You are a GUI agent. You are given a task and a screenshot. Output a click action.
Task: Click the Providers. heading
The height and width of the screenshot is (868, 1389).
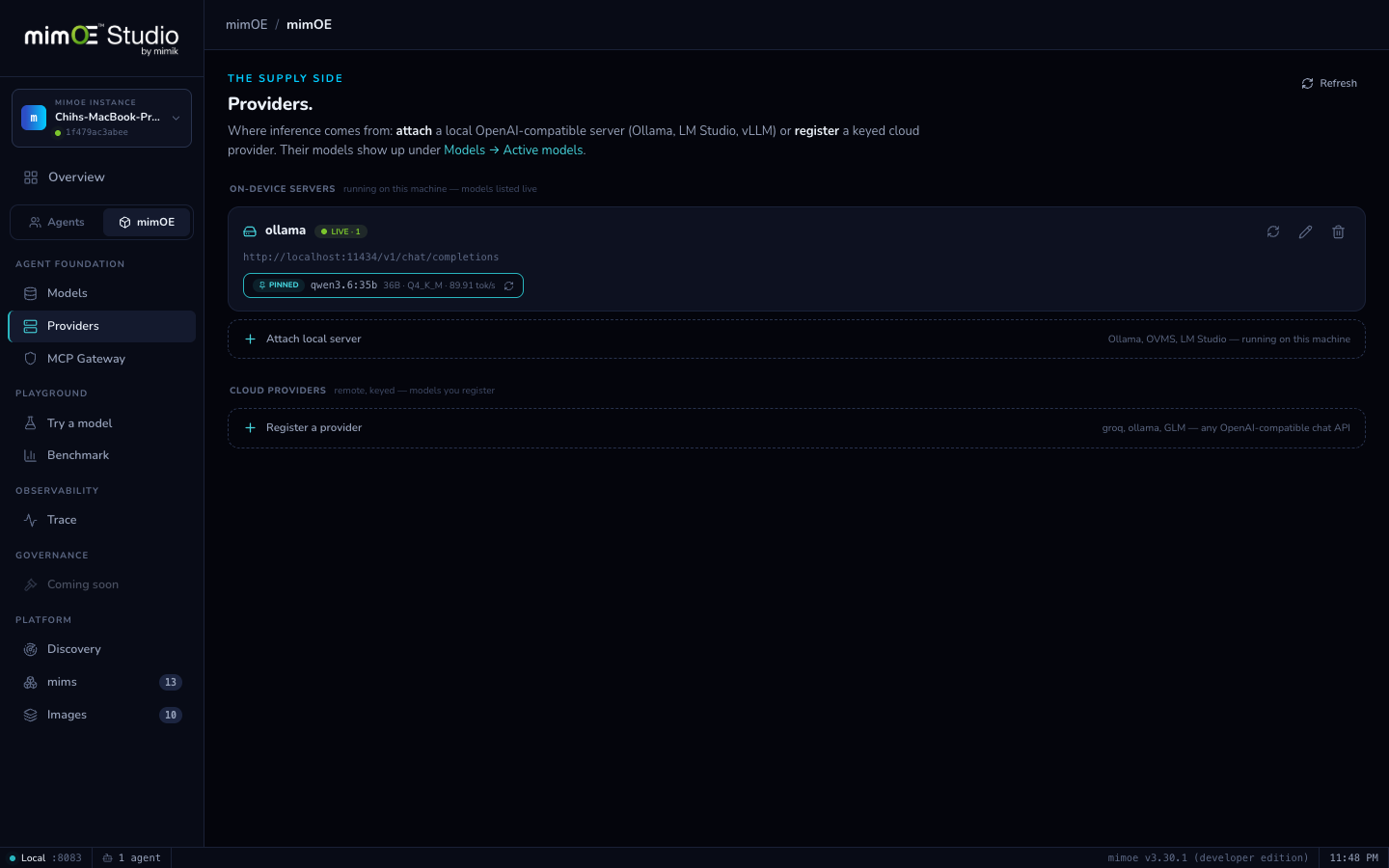(x=270, y=104)
